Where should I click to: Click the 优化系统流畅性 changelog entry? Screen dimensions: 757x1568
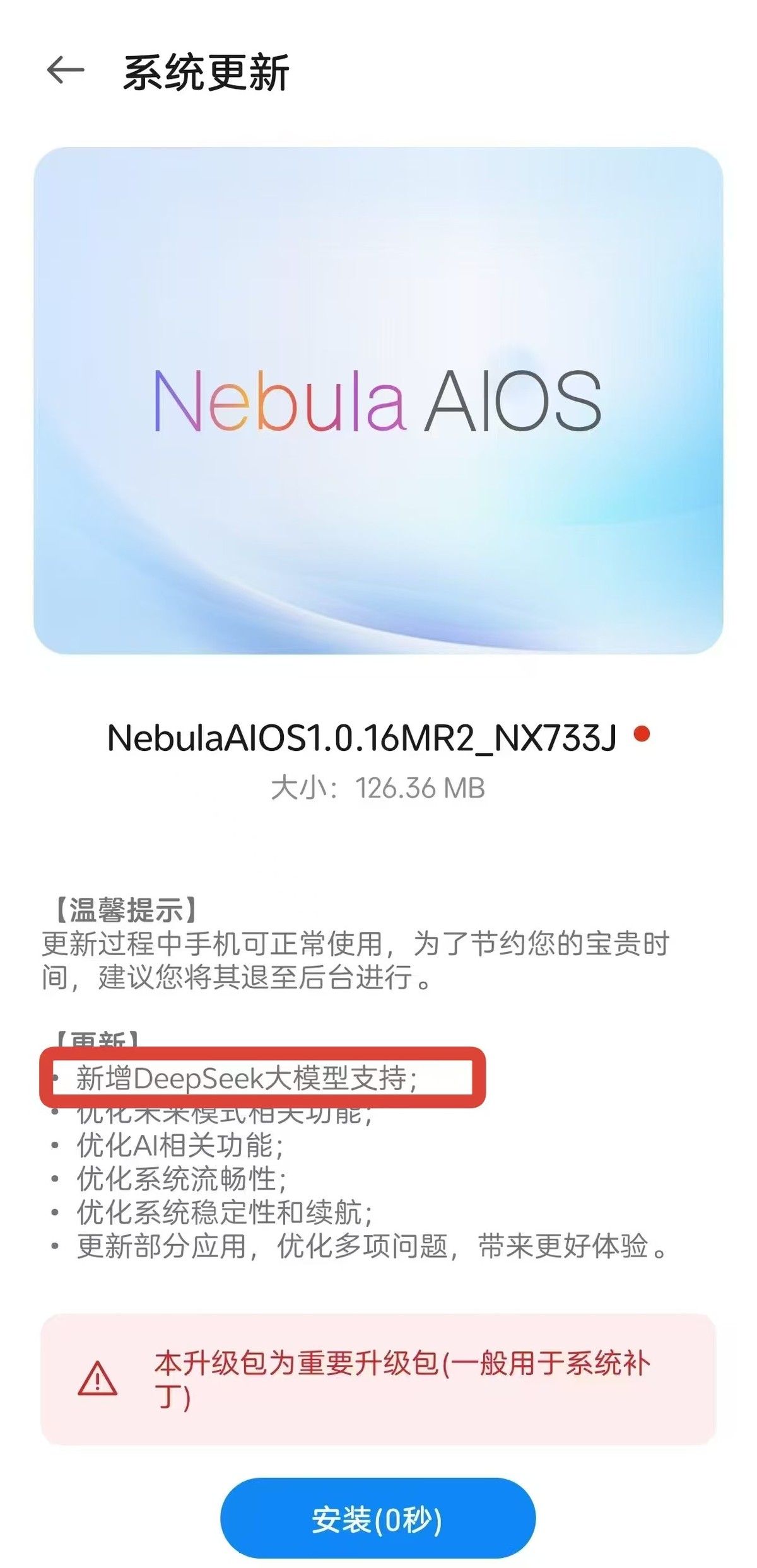[x=182, y=1178]
